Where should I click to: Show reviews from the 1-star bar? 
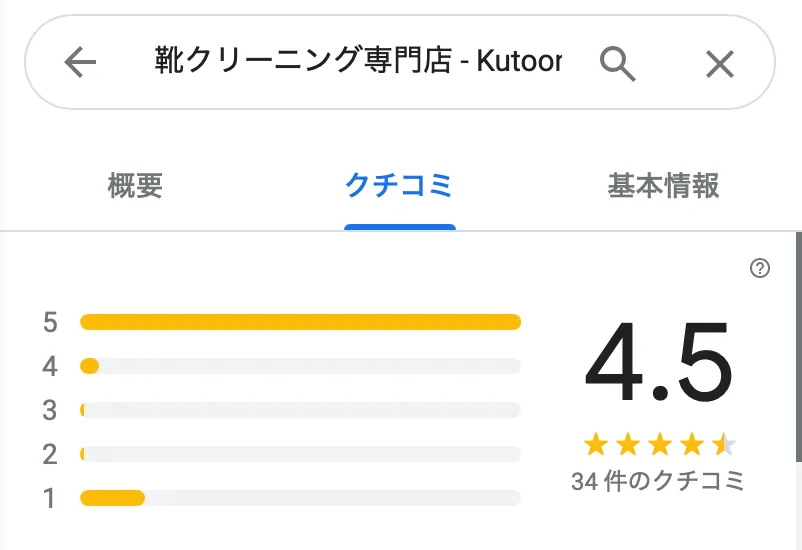(300, 498)
